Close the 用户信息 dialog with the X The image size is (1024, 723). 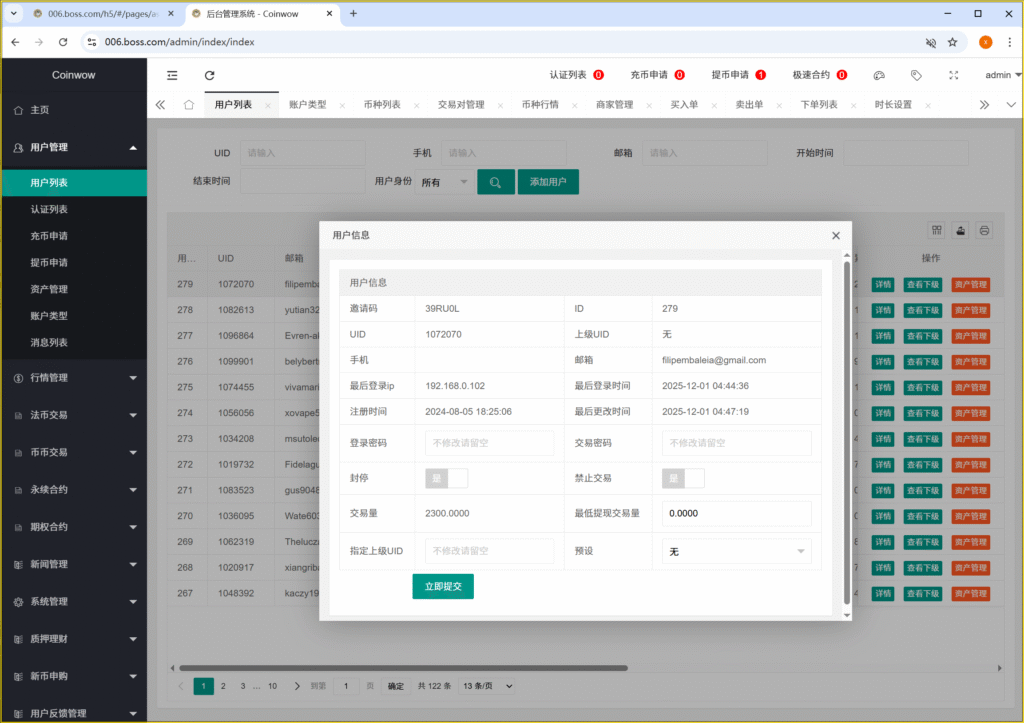836,235
